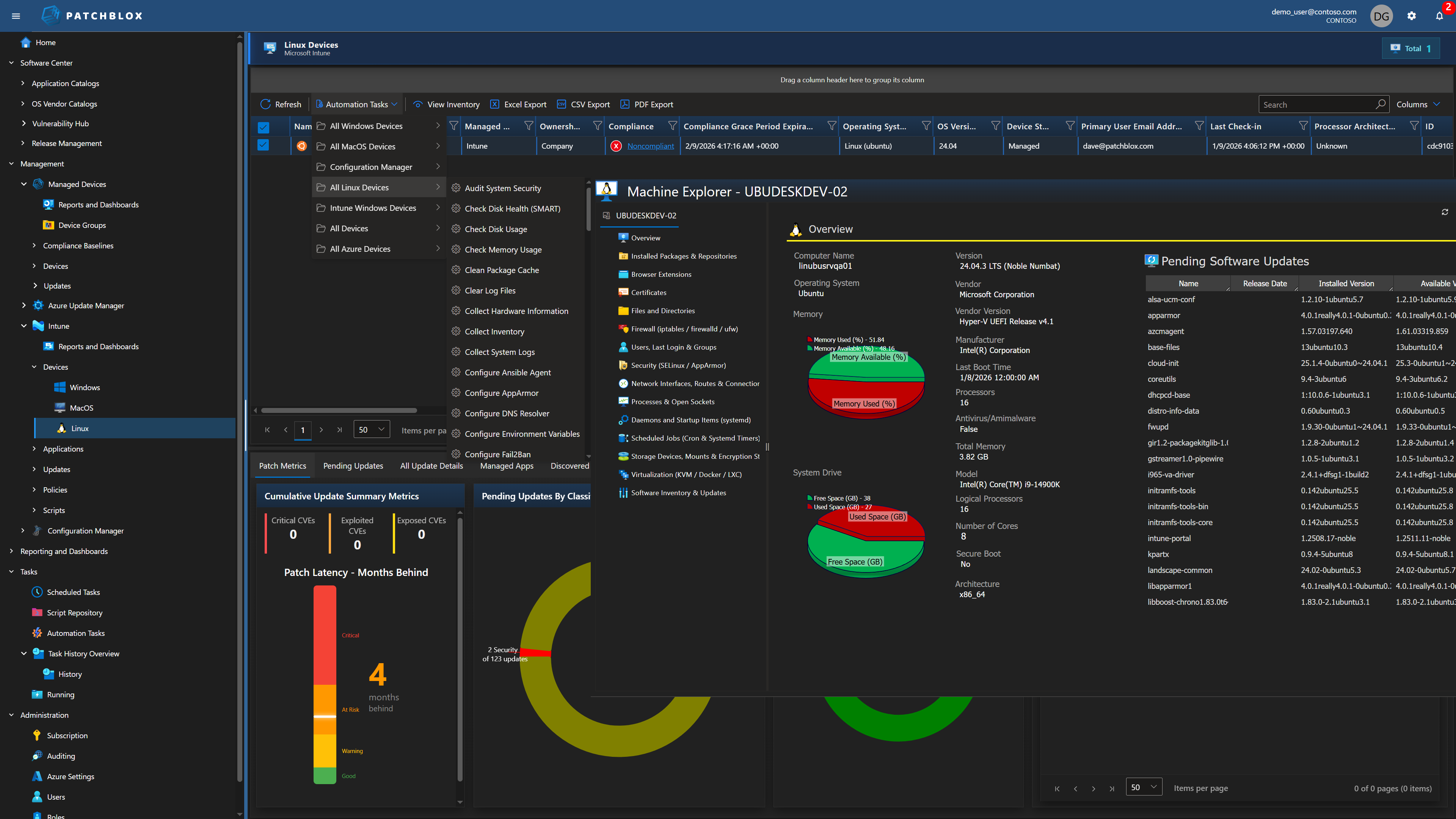The image size is (1456, 819).
Task: Change the items per page dropdown
Action: point(371,429)
